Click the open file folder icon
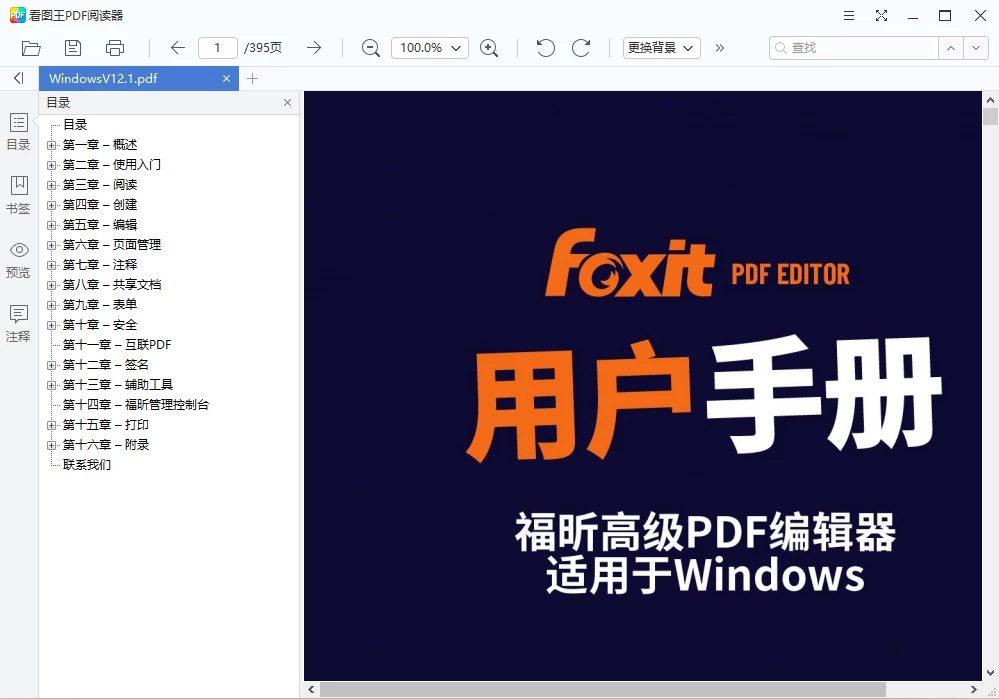The image size is (999, 699). point(31,48)
